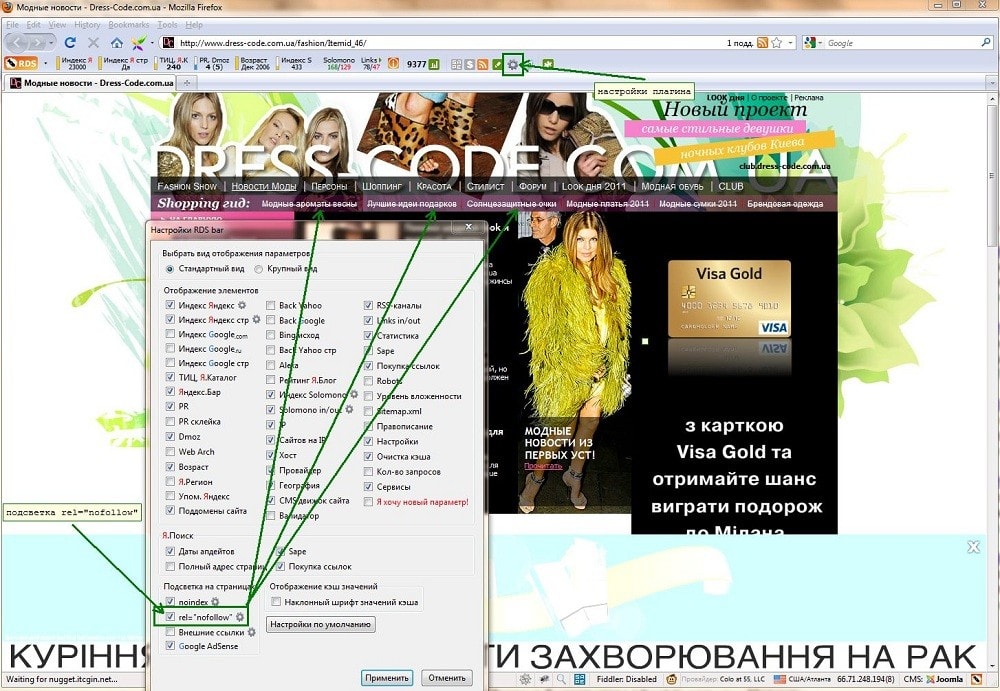Switch to the Модные новости browser tab

point(91,83)
